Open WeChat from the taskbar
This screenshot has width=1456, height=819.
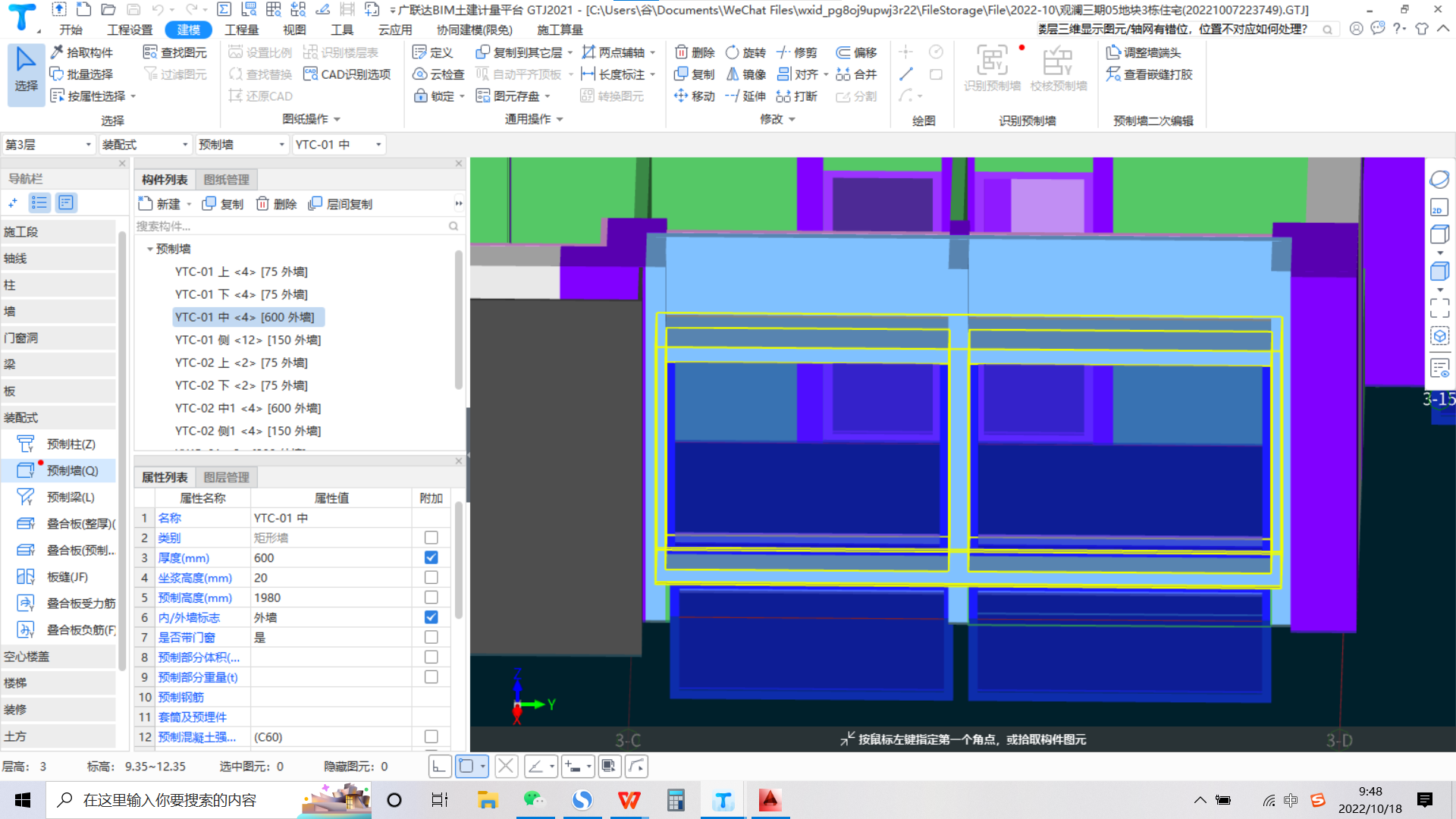pyautogui.click(x=534, y=800)
